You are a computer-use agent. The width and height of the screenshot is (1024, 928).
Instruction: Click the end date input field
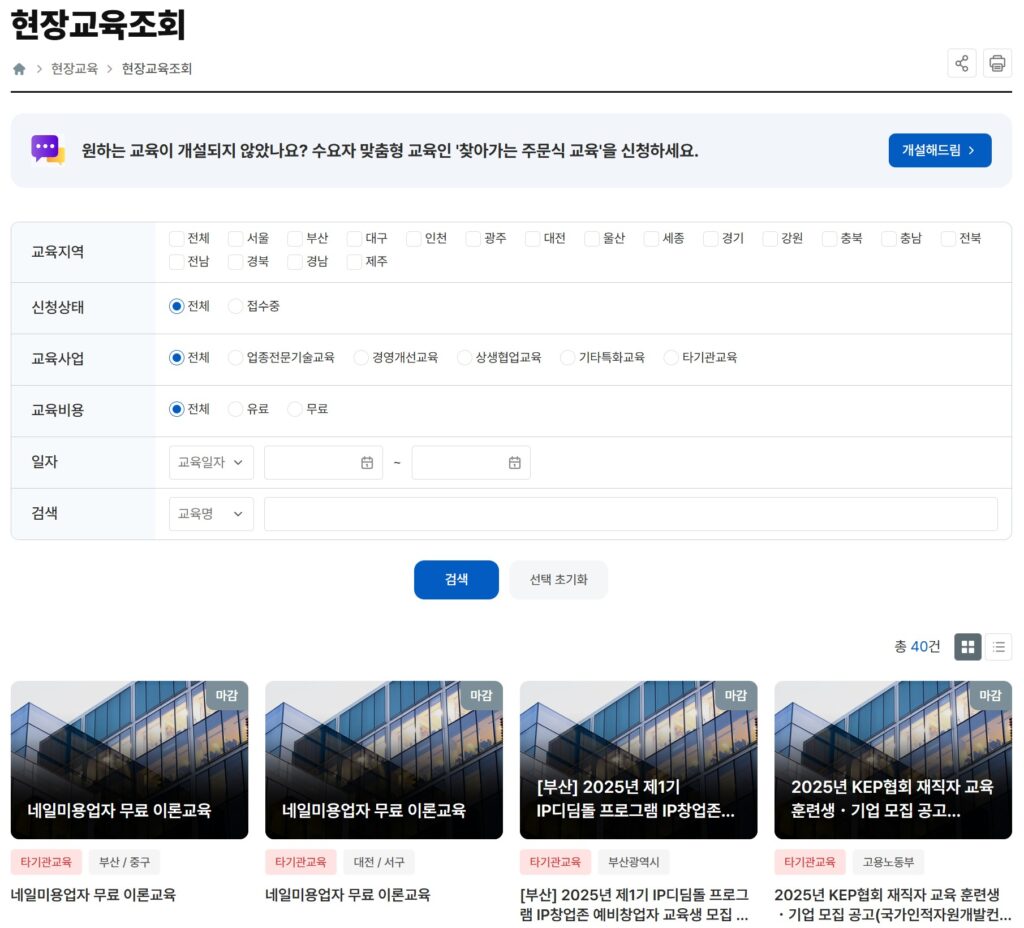(471, 462)
